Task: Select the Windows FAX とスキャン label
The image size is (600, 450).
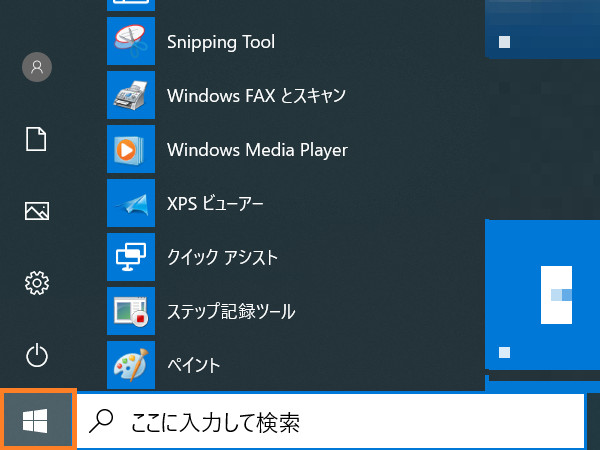Action: click(256, 95)
